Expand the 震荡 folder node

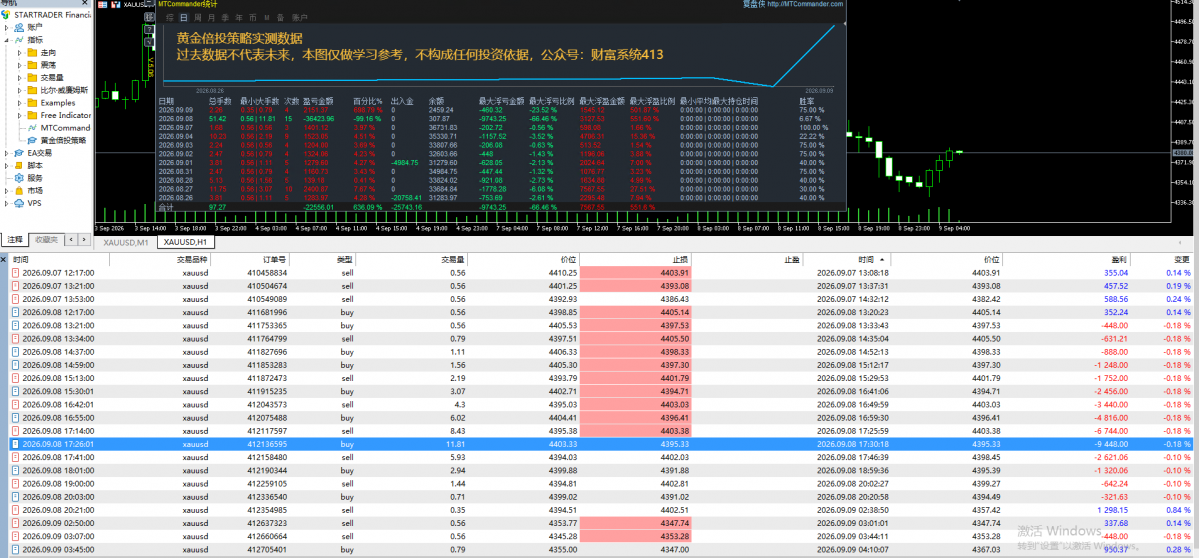20,65
